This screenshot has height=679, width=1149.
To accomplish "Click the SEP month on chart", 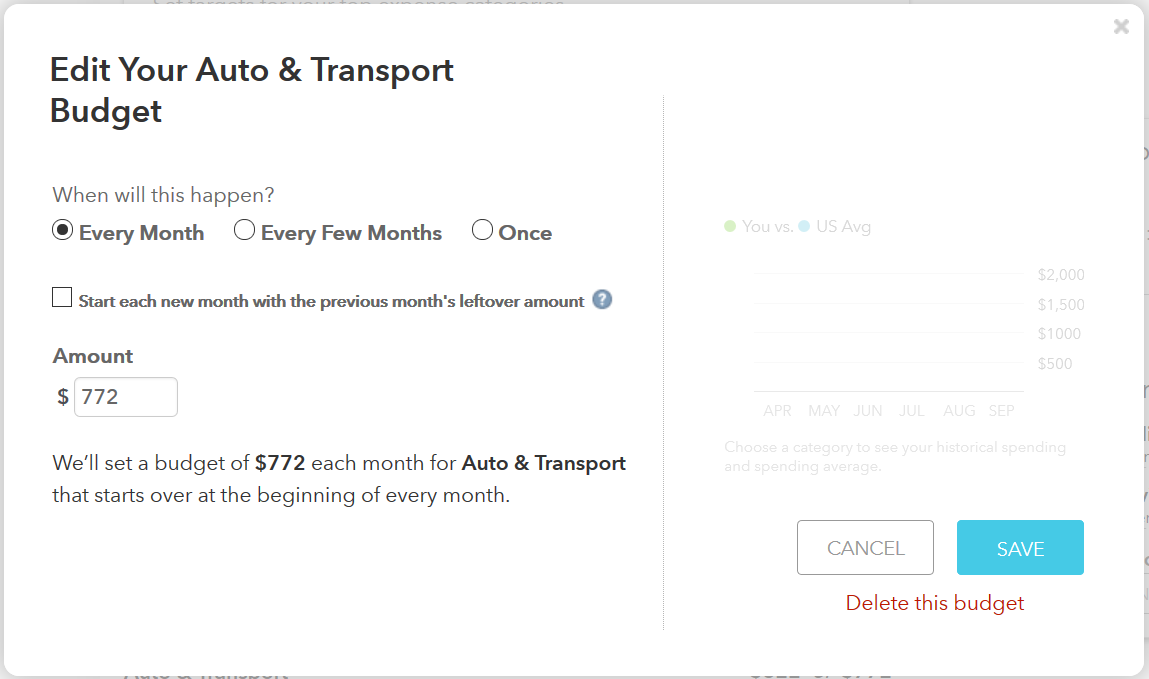I will click(x=1001, y=411).
